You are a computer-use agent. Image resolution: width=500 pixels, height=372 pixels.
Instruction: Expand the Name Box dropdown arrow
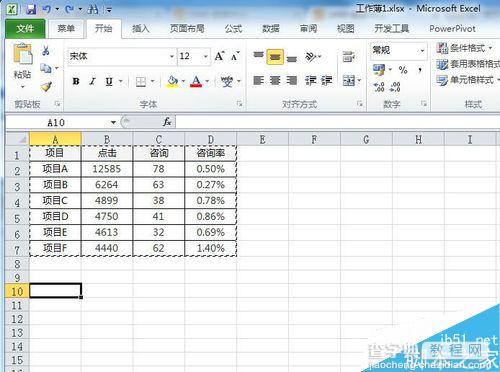(x=113, y=122)
